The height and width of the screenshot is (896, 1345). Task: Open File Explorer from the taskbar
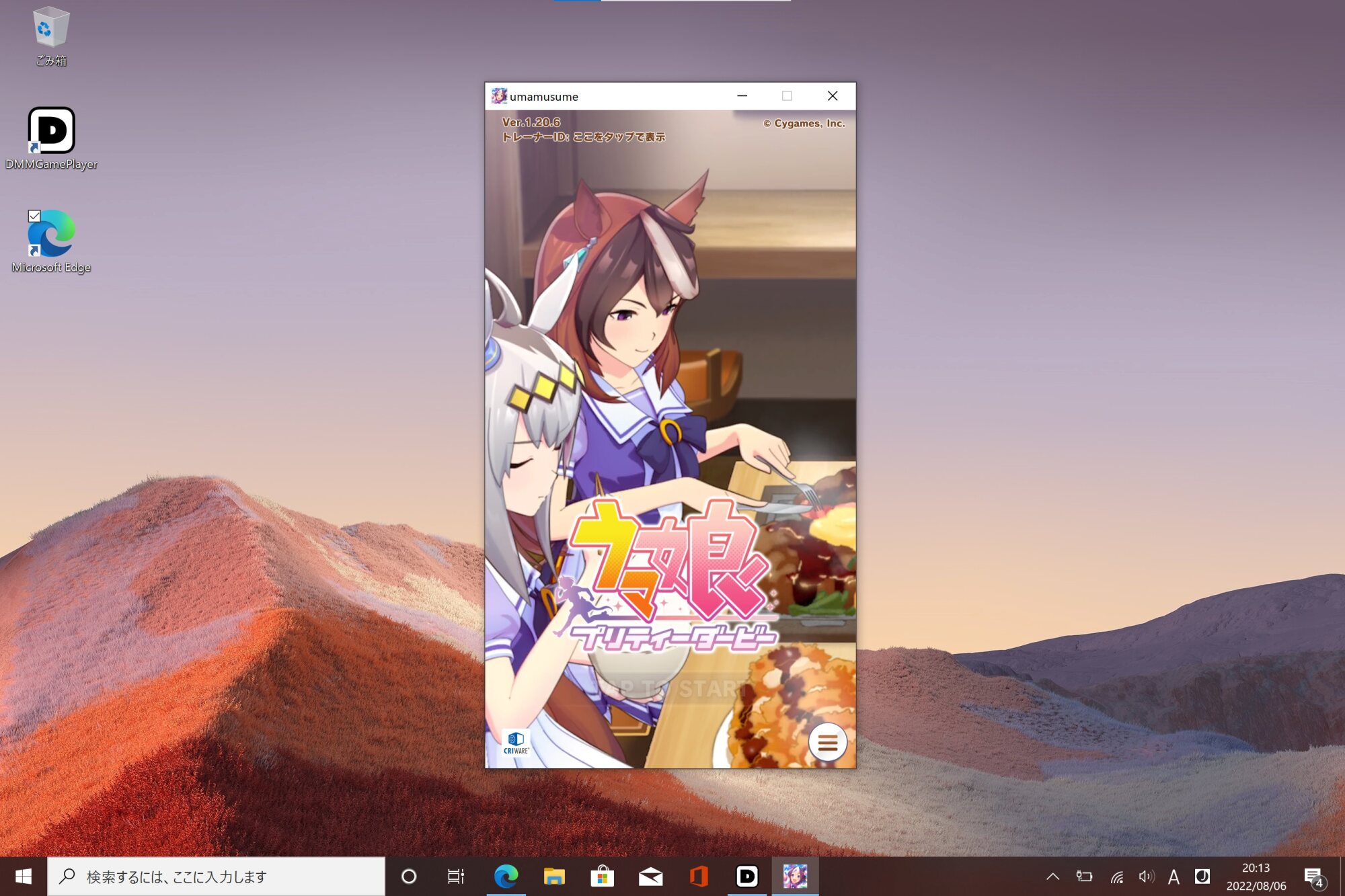tap(553, 876)
